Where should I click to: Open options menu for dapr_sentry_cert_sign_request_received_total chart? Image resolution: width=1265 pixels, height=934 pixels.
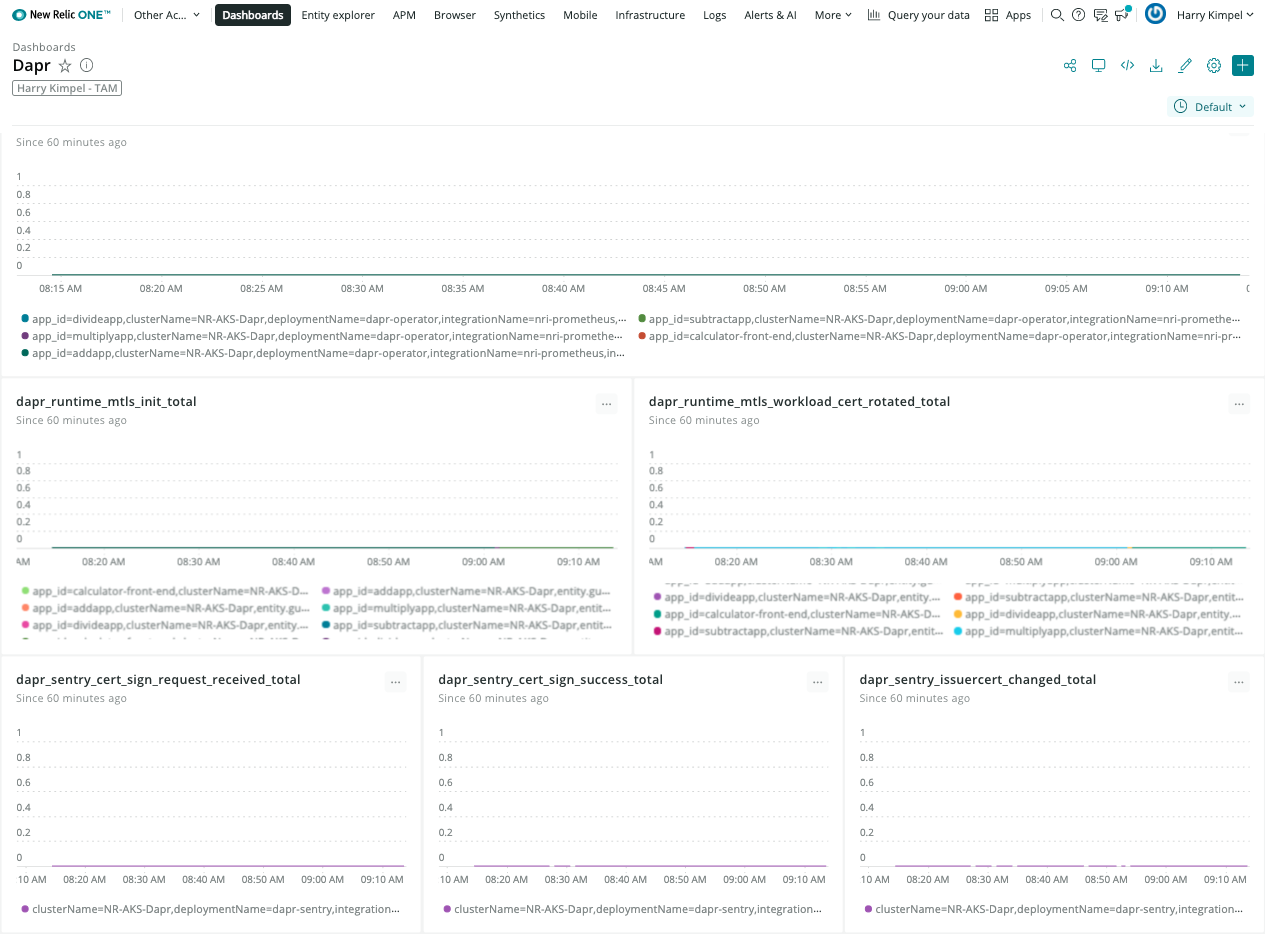click(396, 682)
